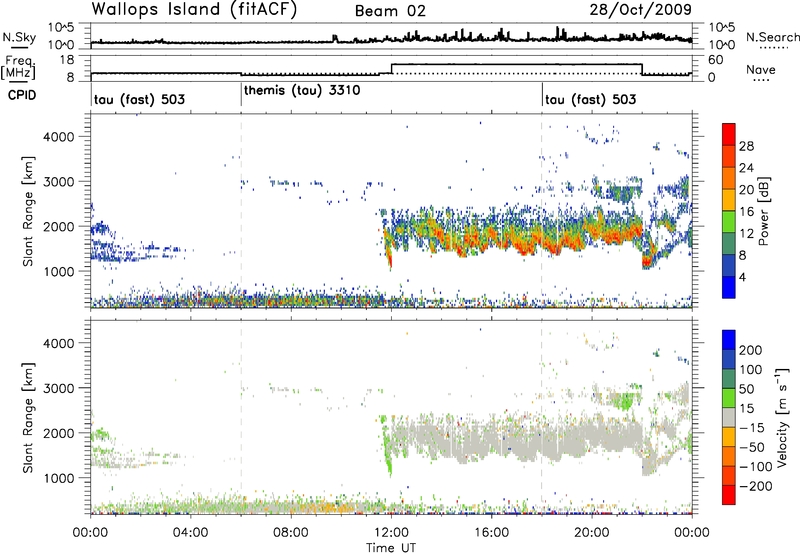Click the power panel 'Slant Range [km]' label

coord(28,211)
